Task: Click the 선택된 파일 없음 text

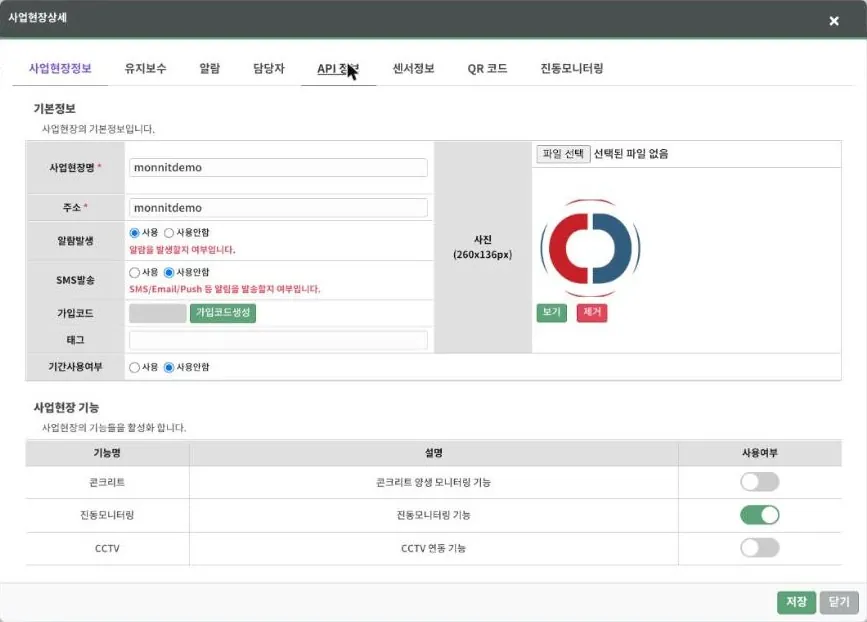Action: 631,154
